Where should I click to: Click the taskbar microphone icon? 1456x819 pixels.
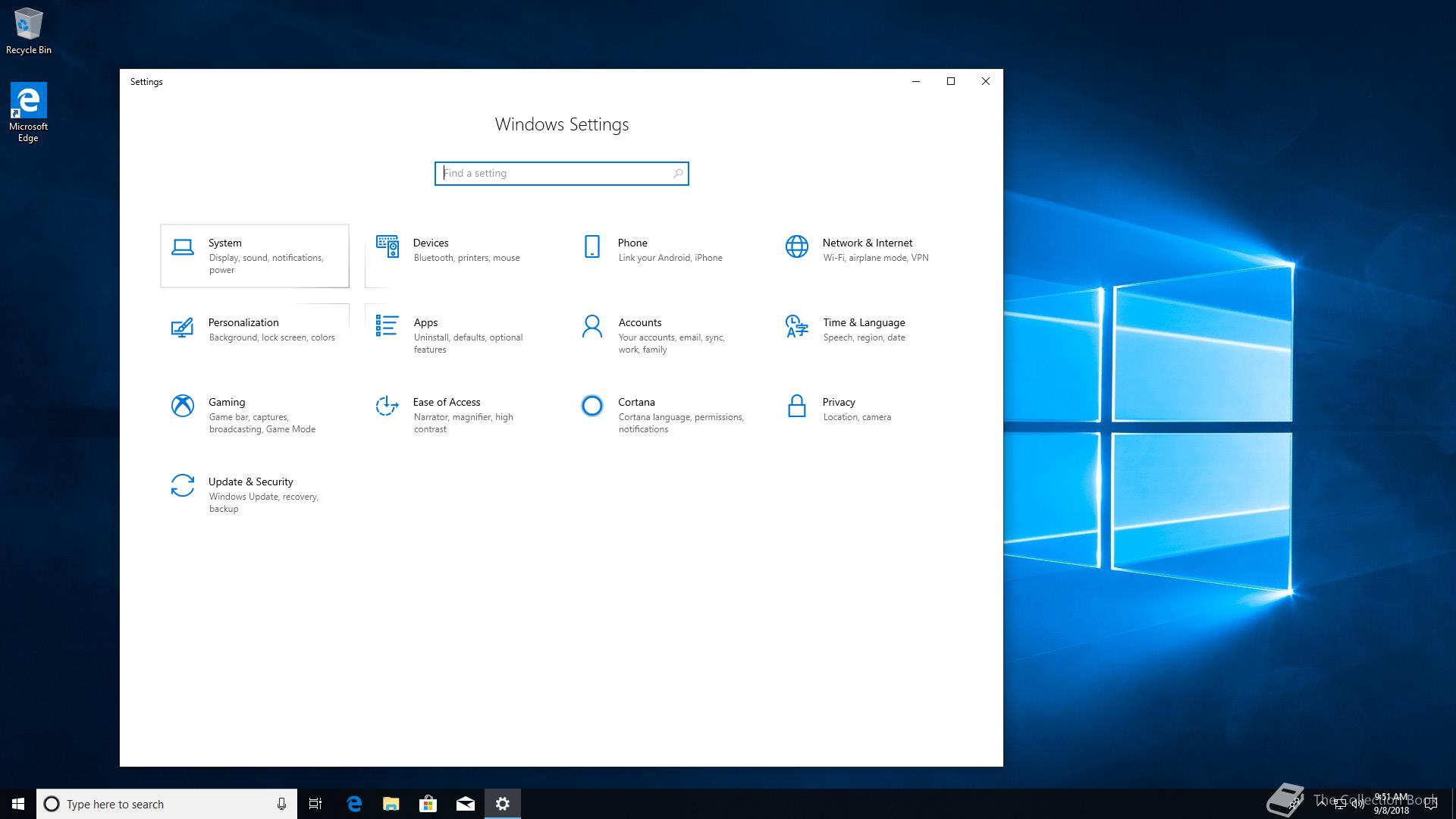tap(281, 804)
